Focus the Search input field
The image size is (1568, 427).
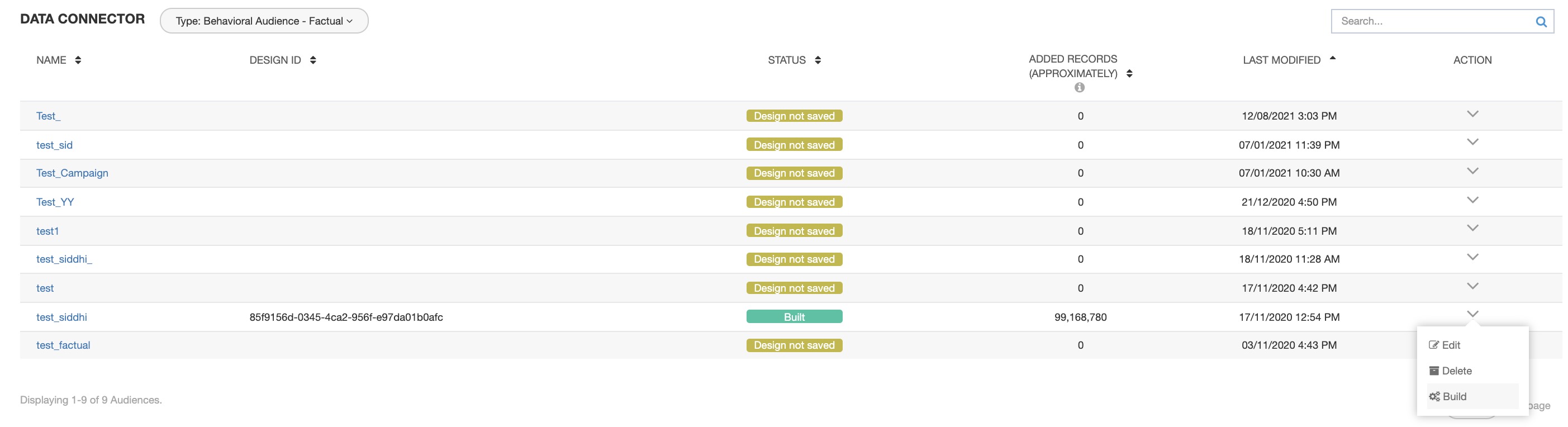pyautogui.click(x=1431, y=21)
